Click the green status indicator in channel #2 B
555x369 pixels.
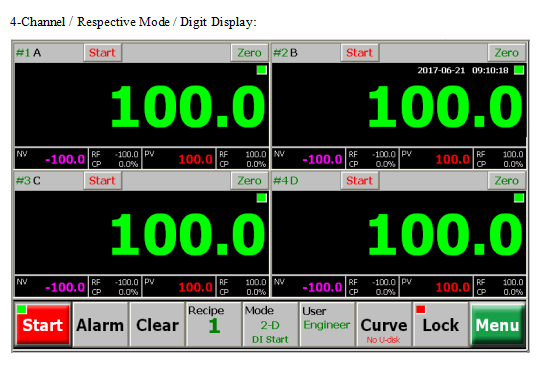tap(519, 70)
